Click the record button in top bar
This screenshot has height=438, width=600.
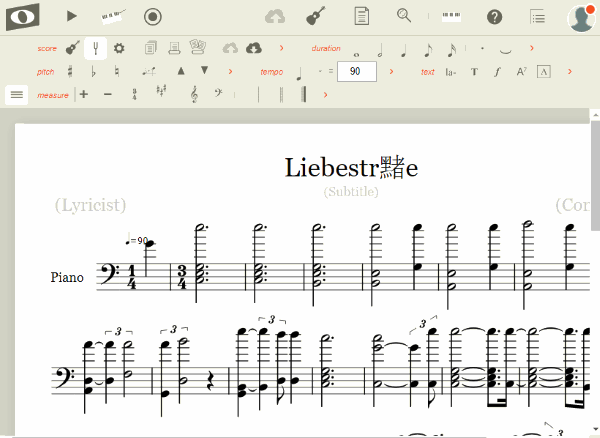tap(152, 16)
